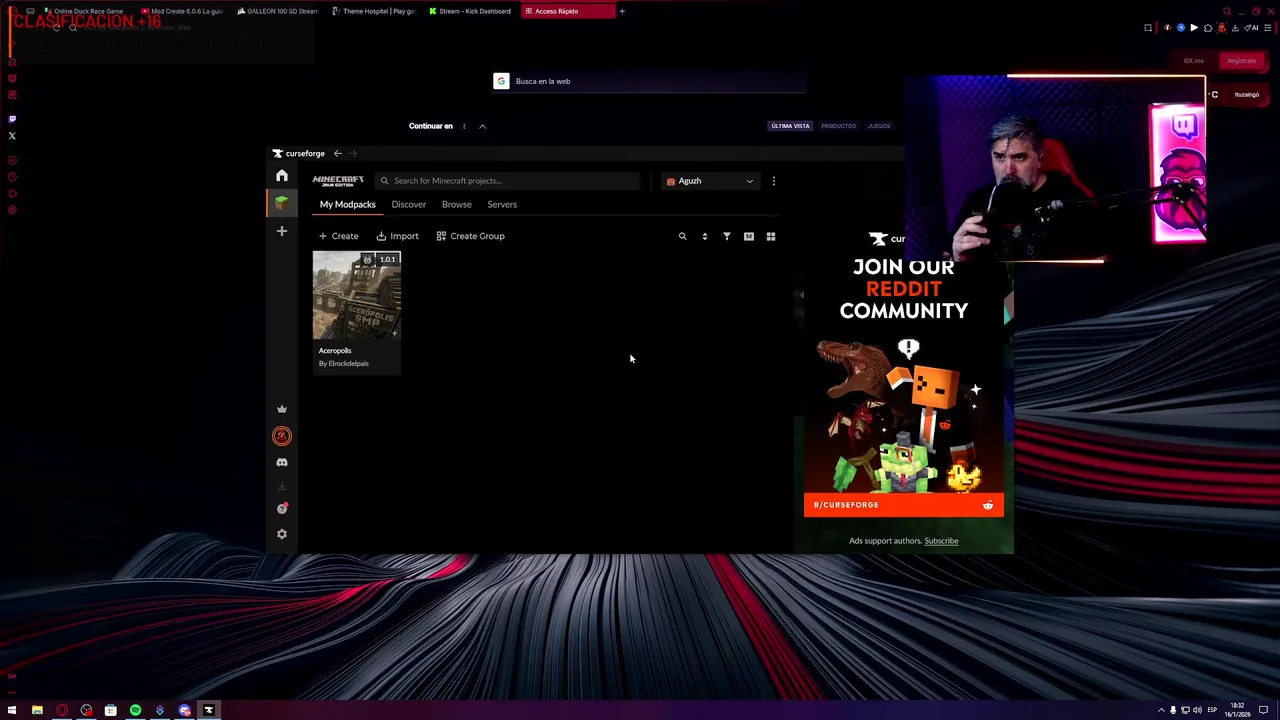The image size is (1280, 720).
Task: Click the taskbar volume speaker icon
Action: click(1198, 710)
